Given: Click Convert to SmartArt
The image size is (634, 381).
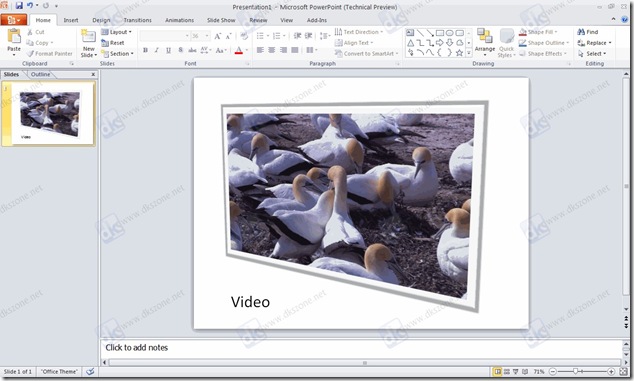Looking at the screenshot, I should point(367,53).
